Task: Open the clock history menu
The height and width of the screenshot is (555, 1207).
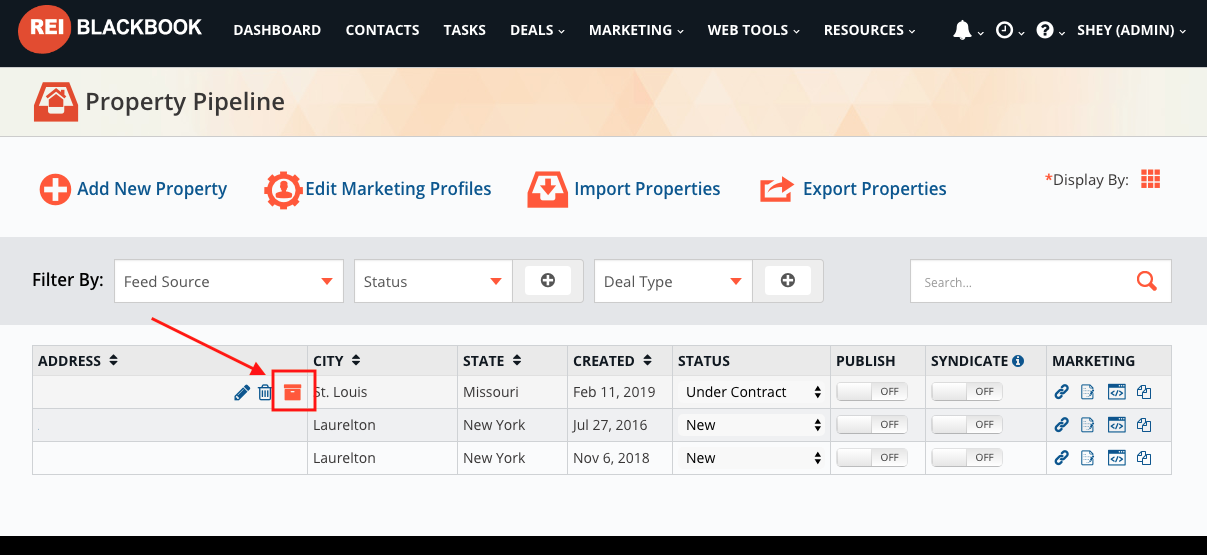Action: pos(1010,30)
